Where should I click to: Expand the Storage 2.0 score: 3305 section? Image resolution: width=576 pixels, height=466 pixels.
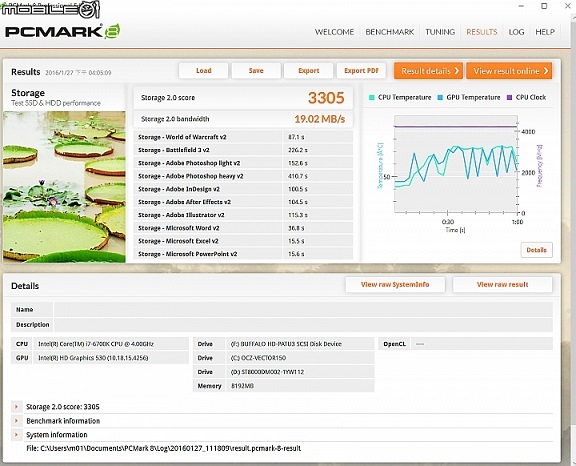pyautogui.click(x=16, y=407)
